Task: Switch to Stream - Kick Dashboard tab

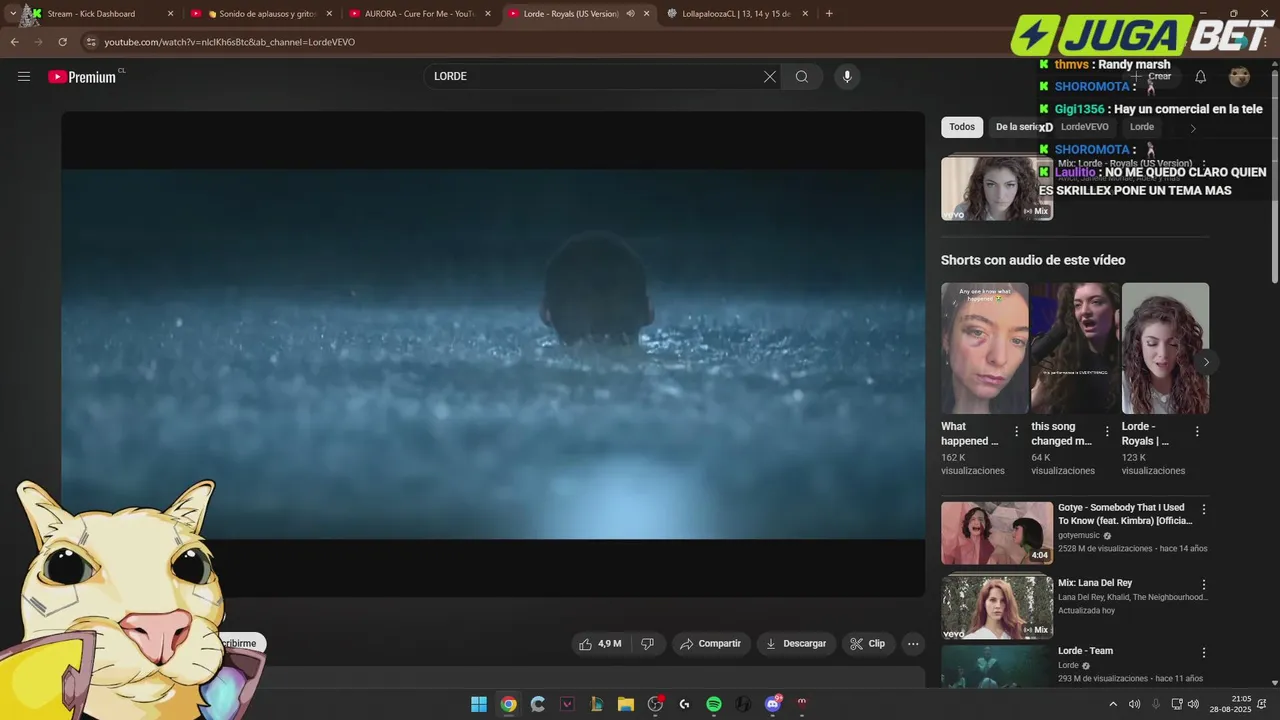Action: pyautogui.click(x=102, y=14)
